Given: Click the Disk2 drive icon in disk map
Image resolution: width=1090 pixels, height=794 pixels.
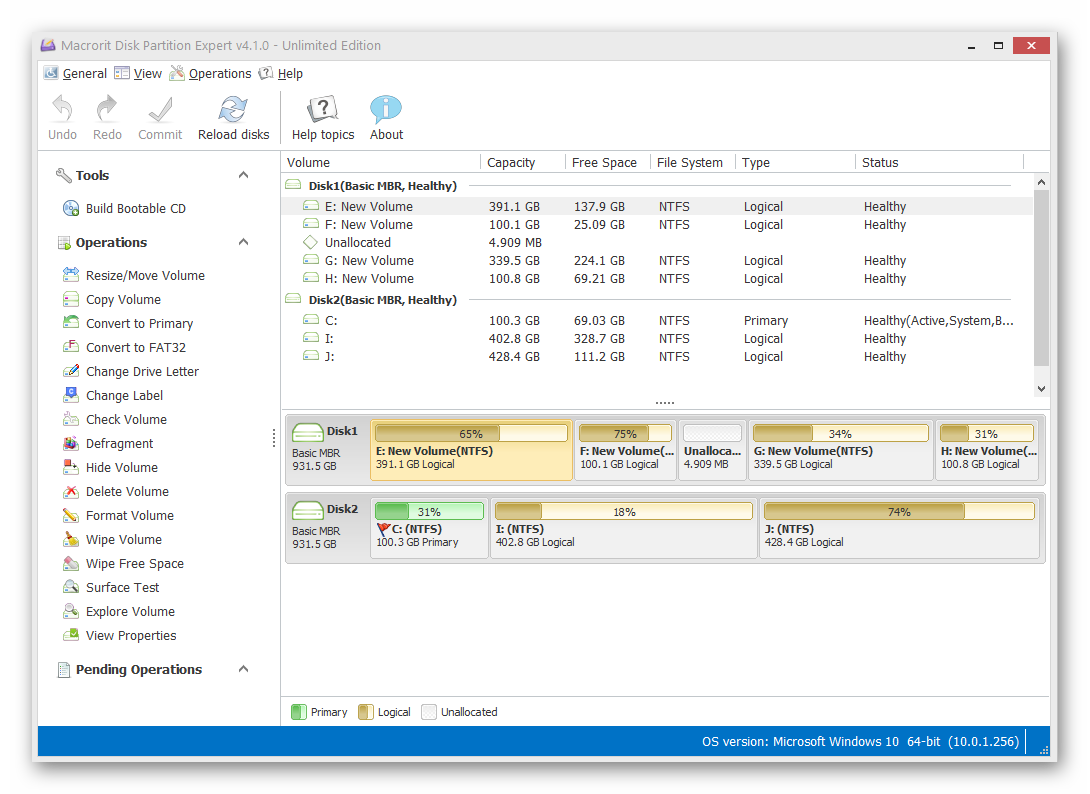Looking at the screenshot, I should coord(307,510).
